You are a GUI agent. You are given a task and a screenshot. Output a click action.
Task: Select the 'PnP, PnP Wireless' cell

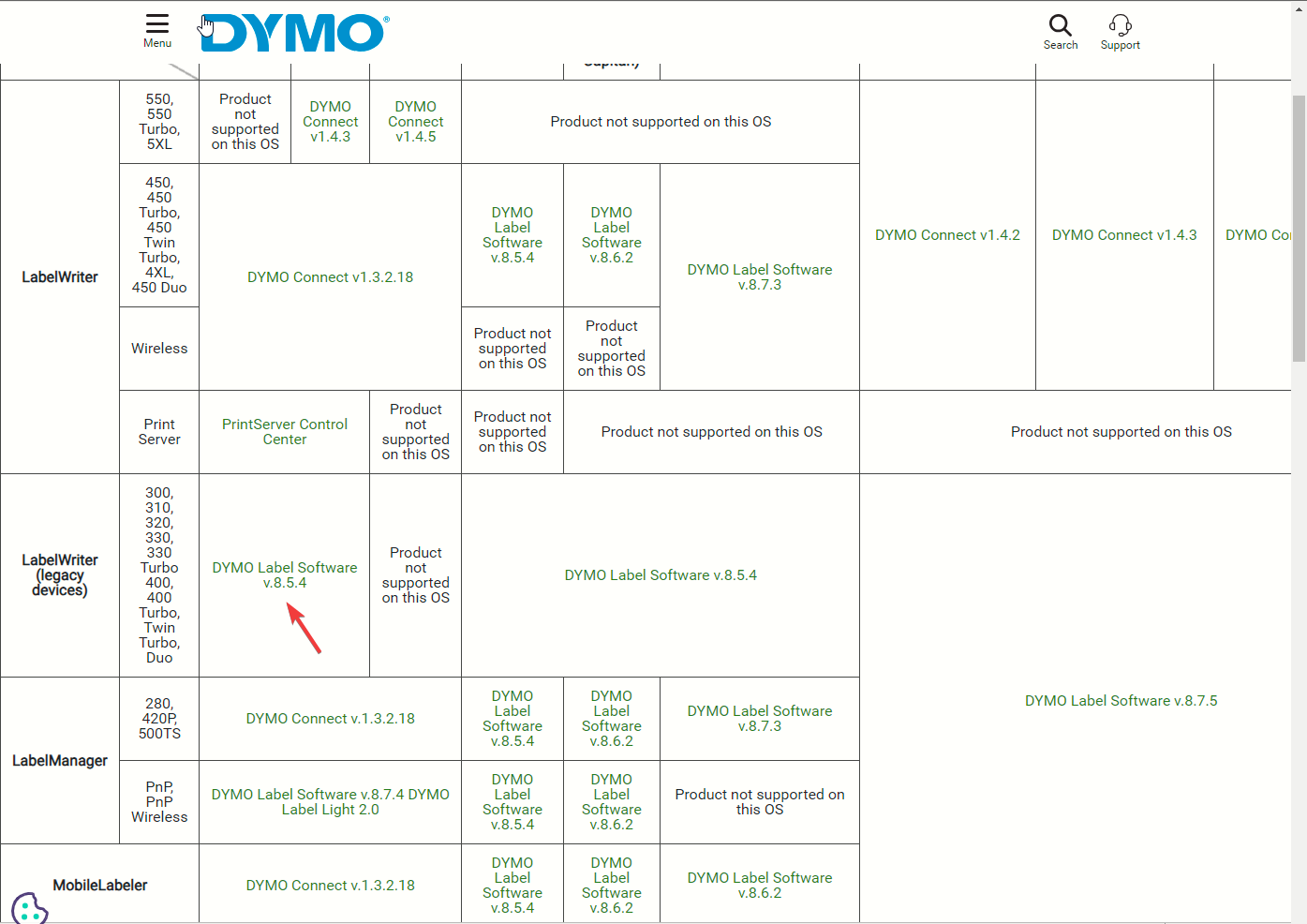(159, 802)
